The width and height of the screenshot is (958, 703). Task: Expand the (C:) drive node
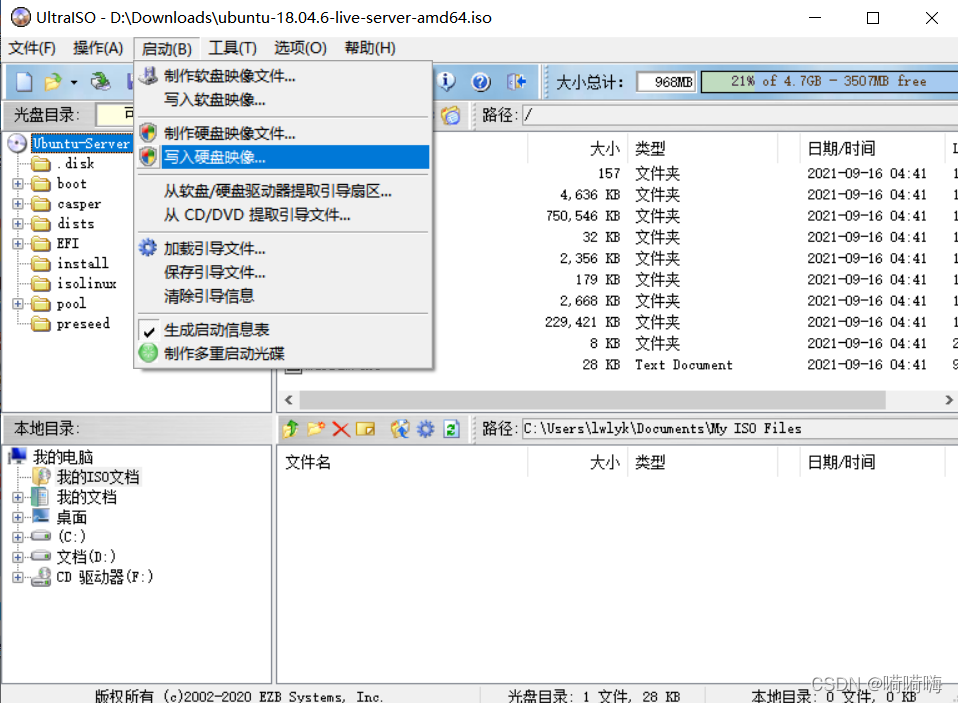(x=18, y=537)
